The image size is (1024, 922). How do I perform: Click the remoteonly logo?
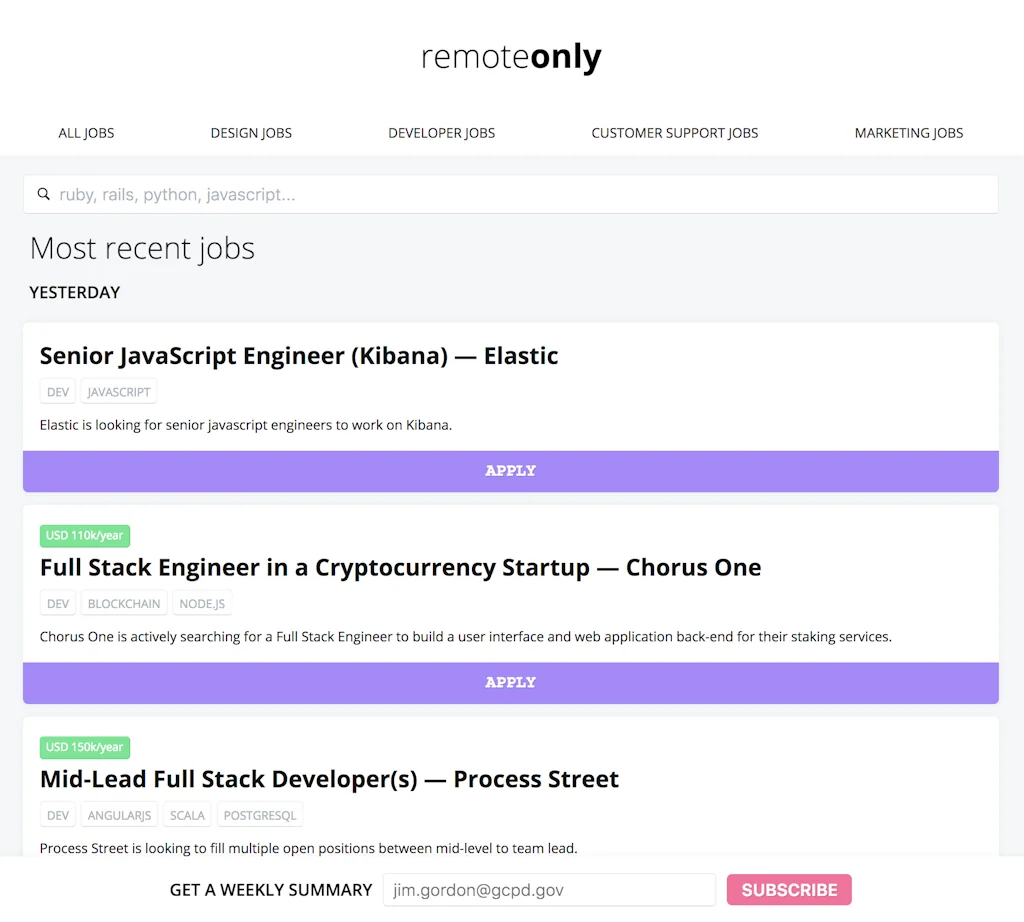coord(510,57)
